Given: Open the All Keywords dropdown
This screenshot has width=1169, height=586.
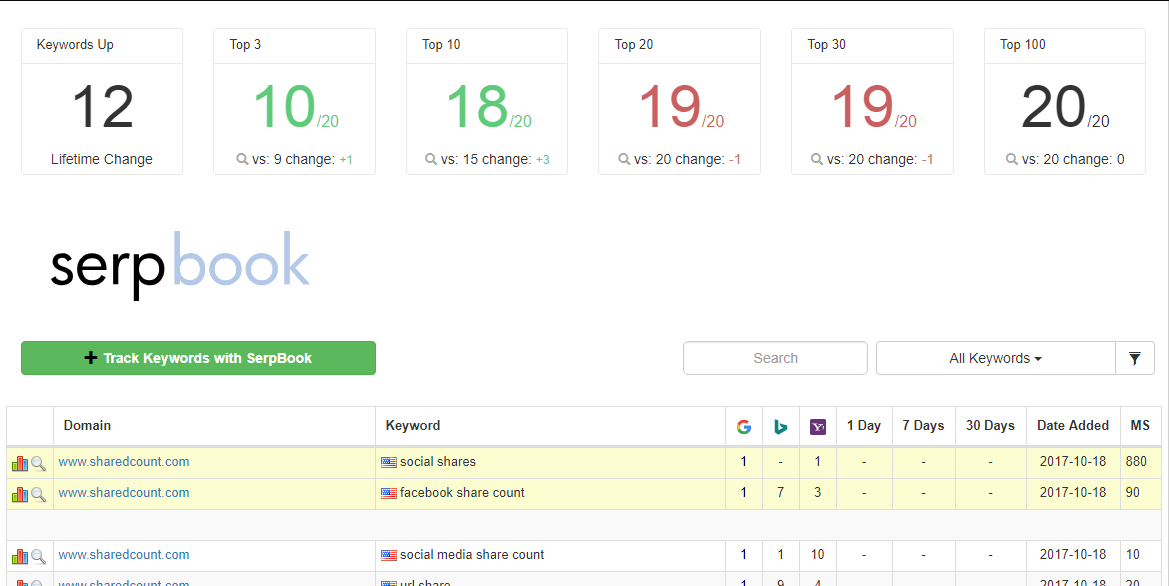Looking at the screenshot, I should pos(995,358).
